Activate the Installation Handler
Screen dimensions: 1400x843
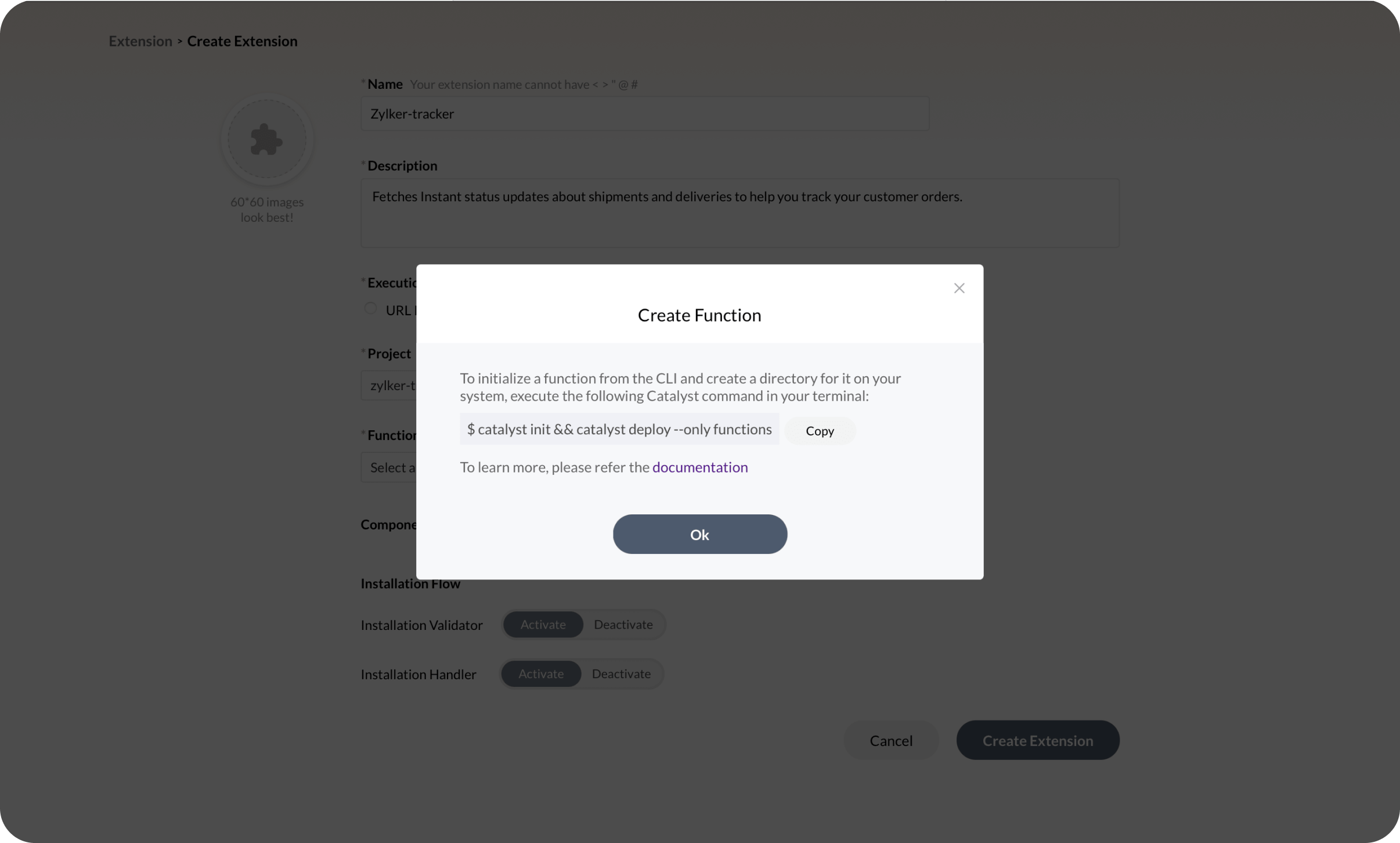(540, 674)
